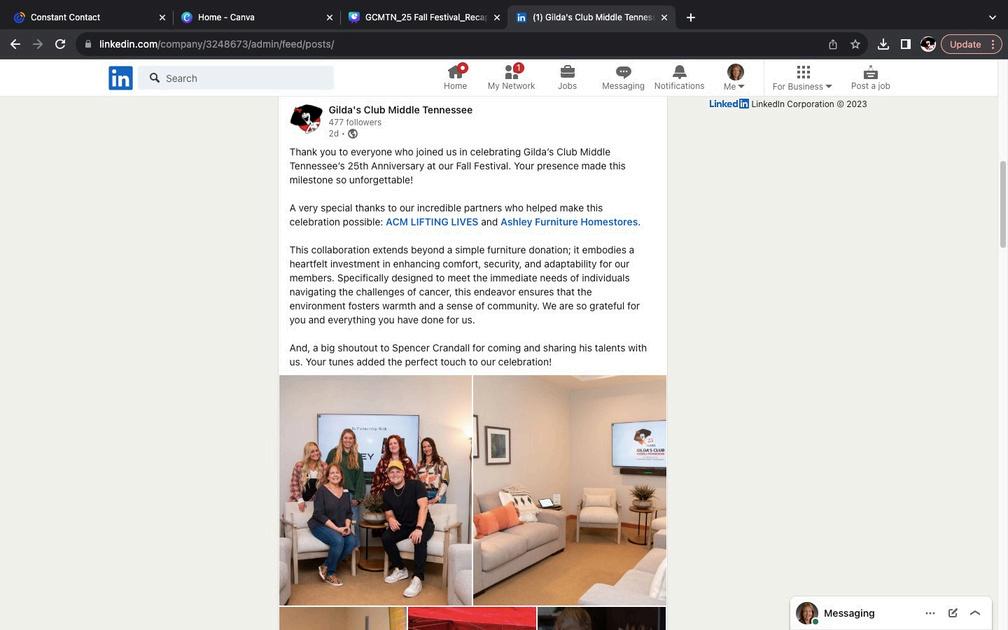Bookmark this page with star icon
1008x630 pixels.
coord(855,44)
